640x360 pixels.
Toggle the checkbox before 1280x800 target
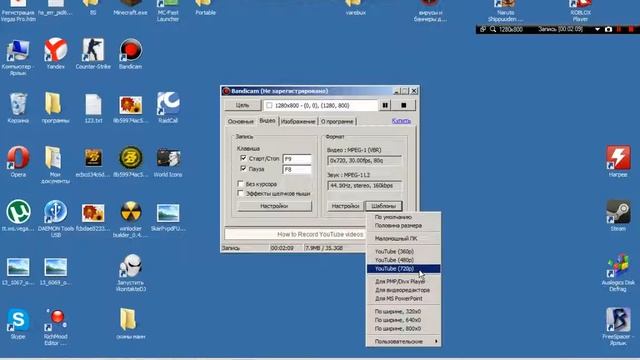coord(269,105)
